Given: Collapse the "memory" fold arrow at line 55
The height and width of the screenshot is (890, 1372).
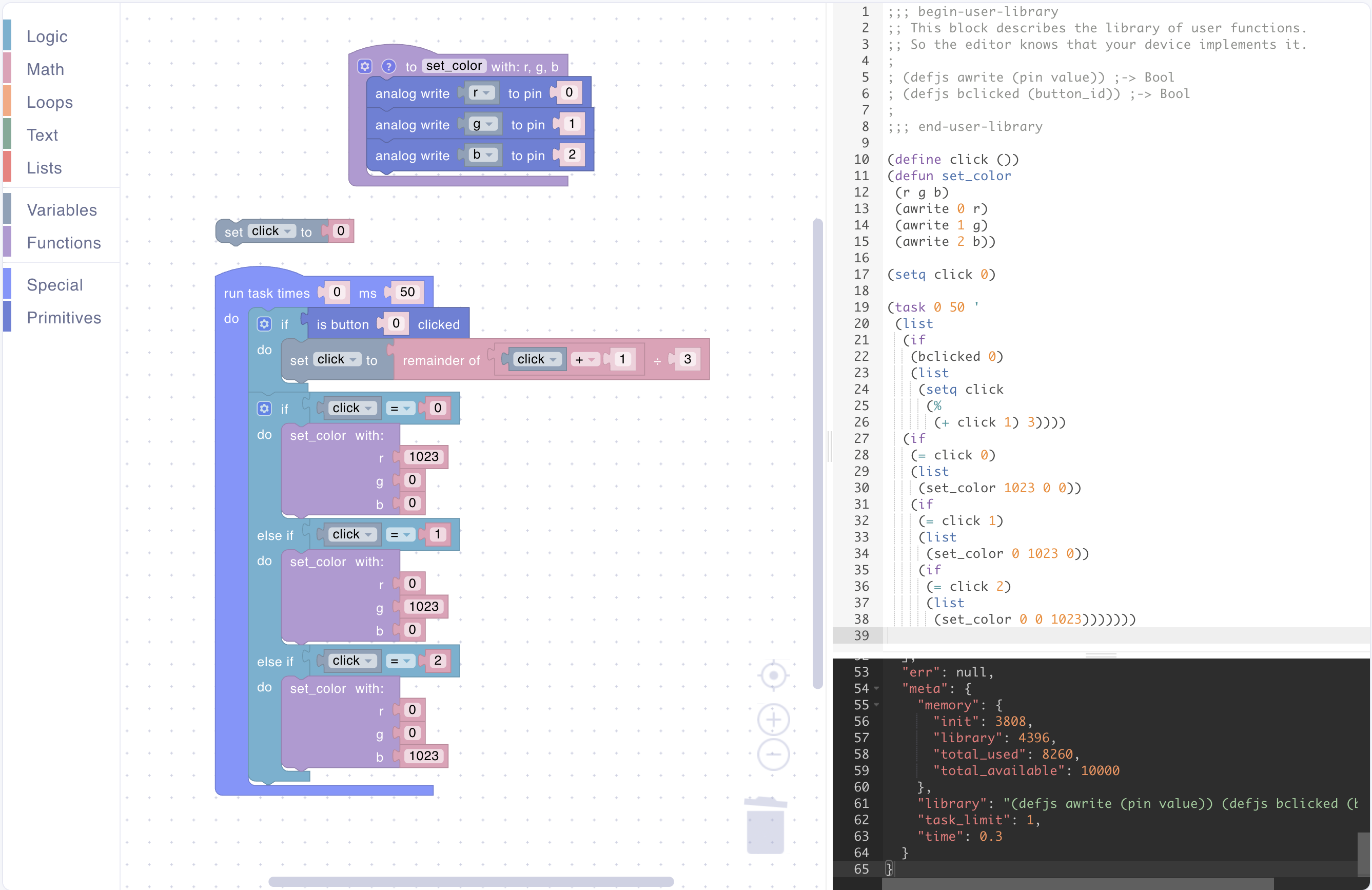Looking at the screenshot, I should [x=877, y=704].
